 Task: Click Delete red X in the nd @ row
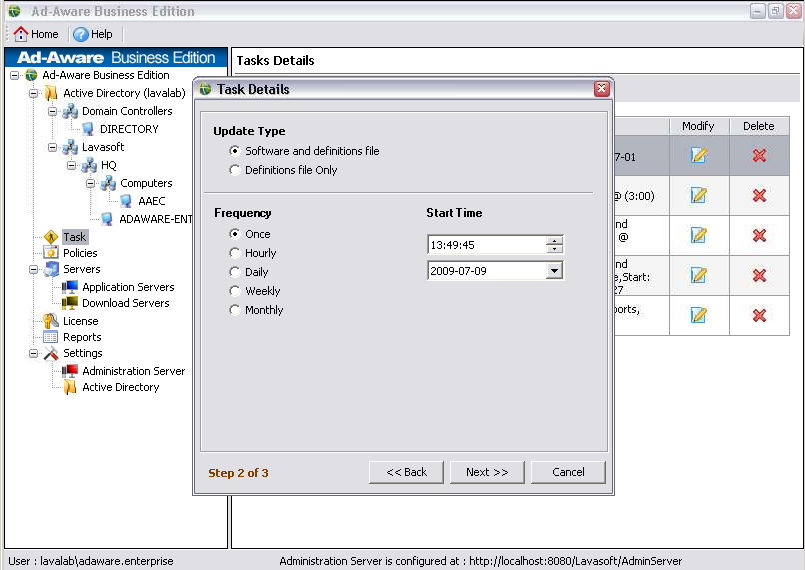click(759, 235)
